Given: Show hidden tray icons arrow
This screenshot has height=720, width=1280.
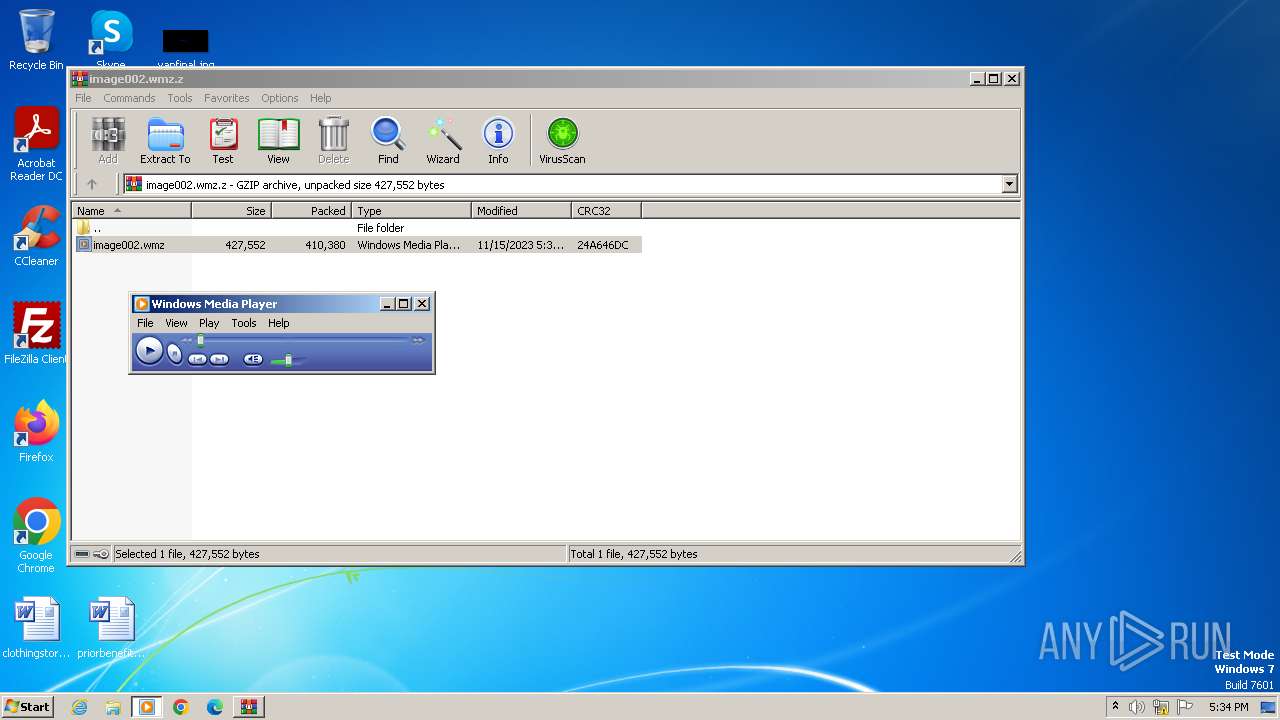Looking at the screenshot, I should [x=1115, y=707].
